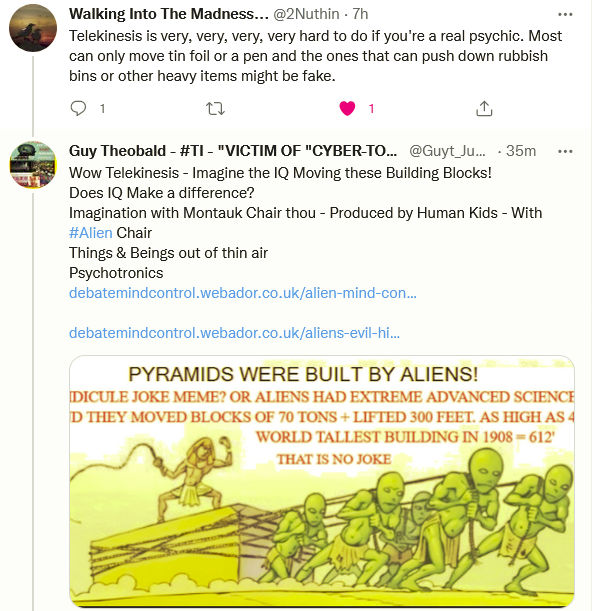This screenshot has height=611, width=598.
Task: Visit the @Guyt_Ju... handle
Action: coord(447,151)
